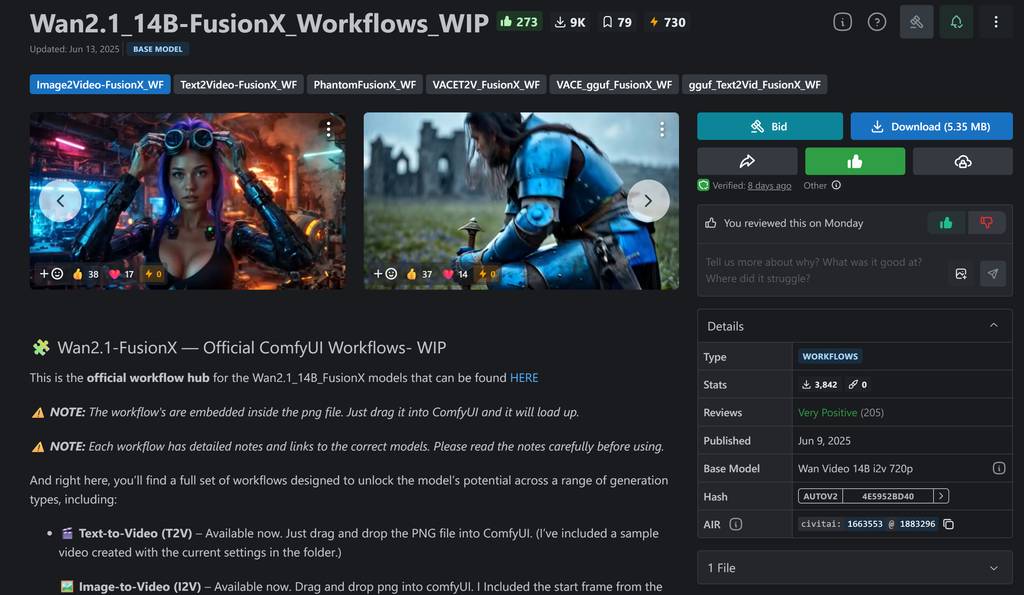Click the Base Model info icon

click(999, 468)
